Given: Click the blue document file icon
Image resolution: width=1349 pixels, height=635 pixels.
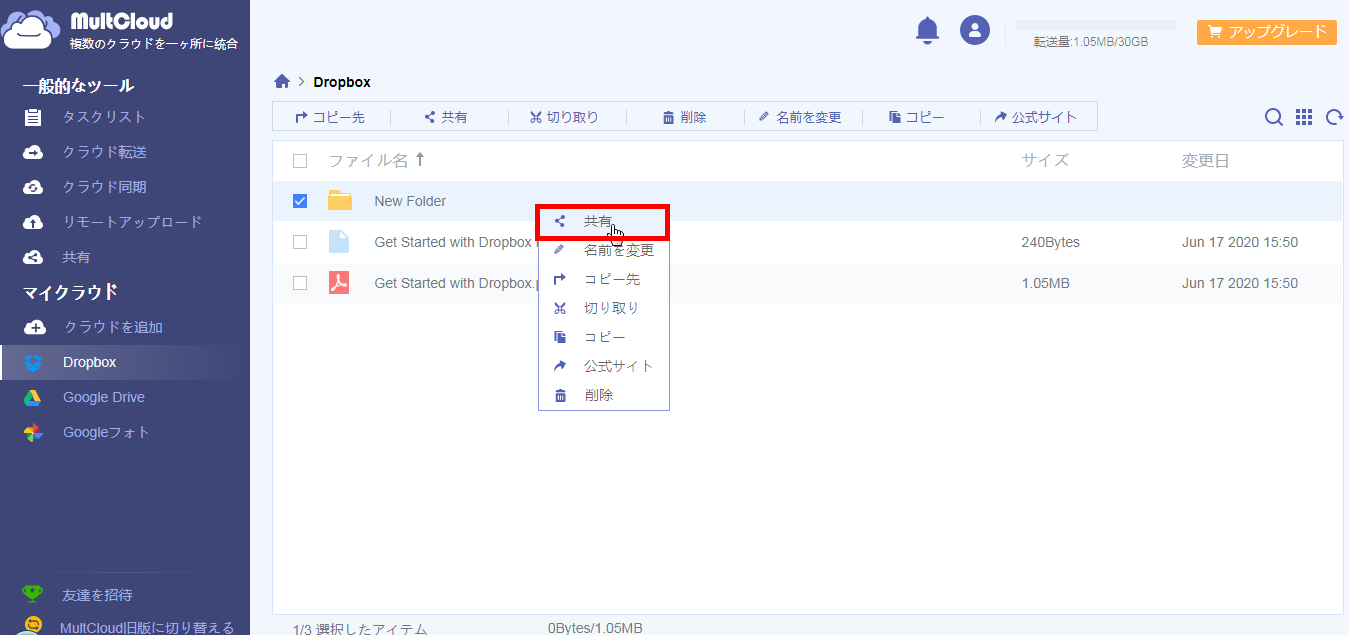Looking at the screenshot, I should pos(339,241).
